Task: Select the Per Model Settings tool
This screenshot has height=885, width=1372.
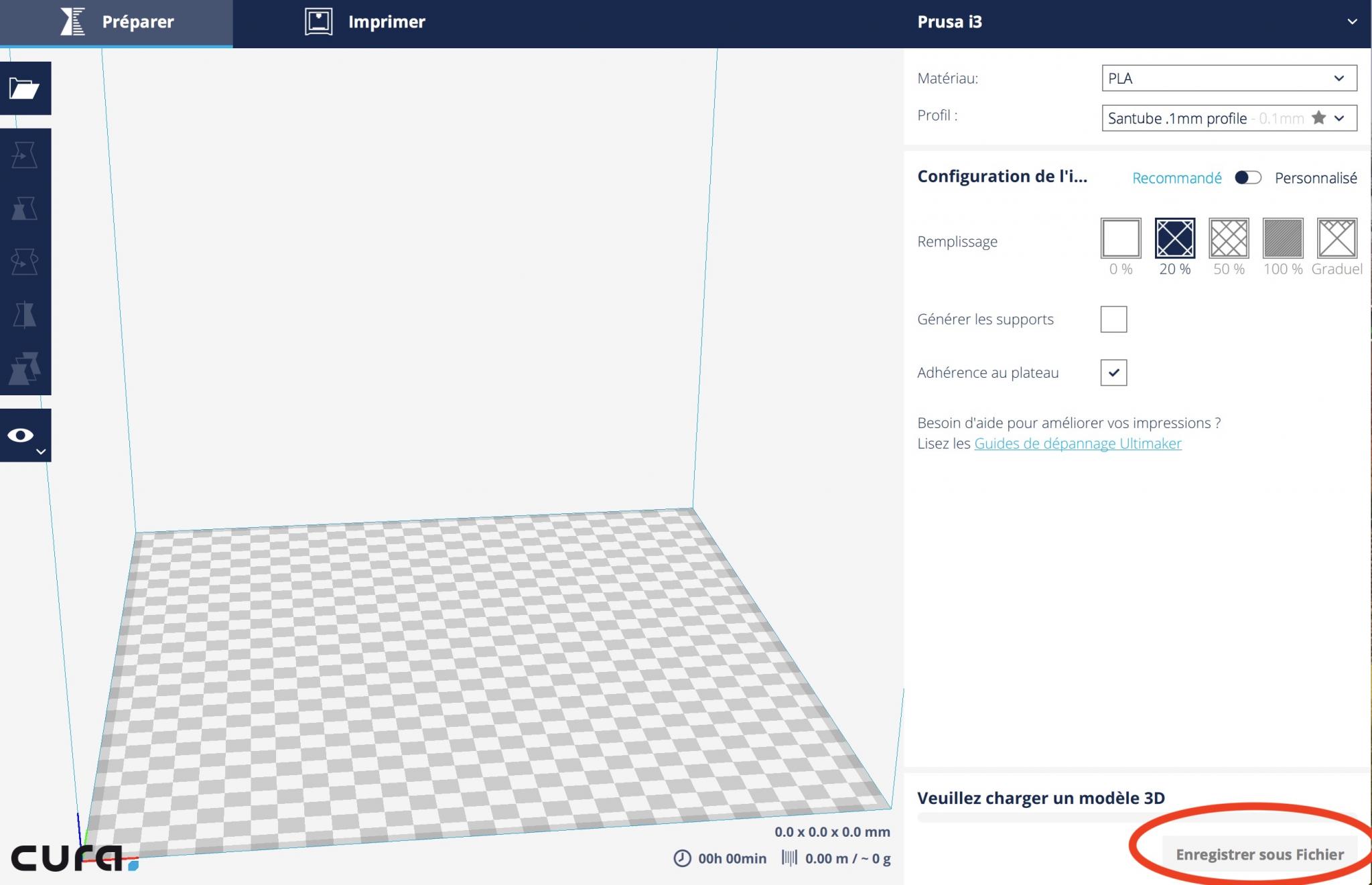Action: tap(25, 368)
